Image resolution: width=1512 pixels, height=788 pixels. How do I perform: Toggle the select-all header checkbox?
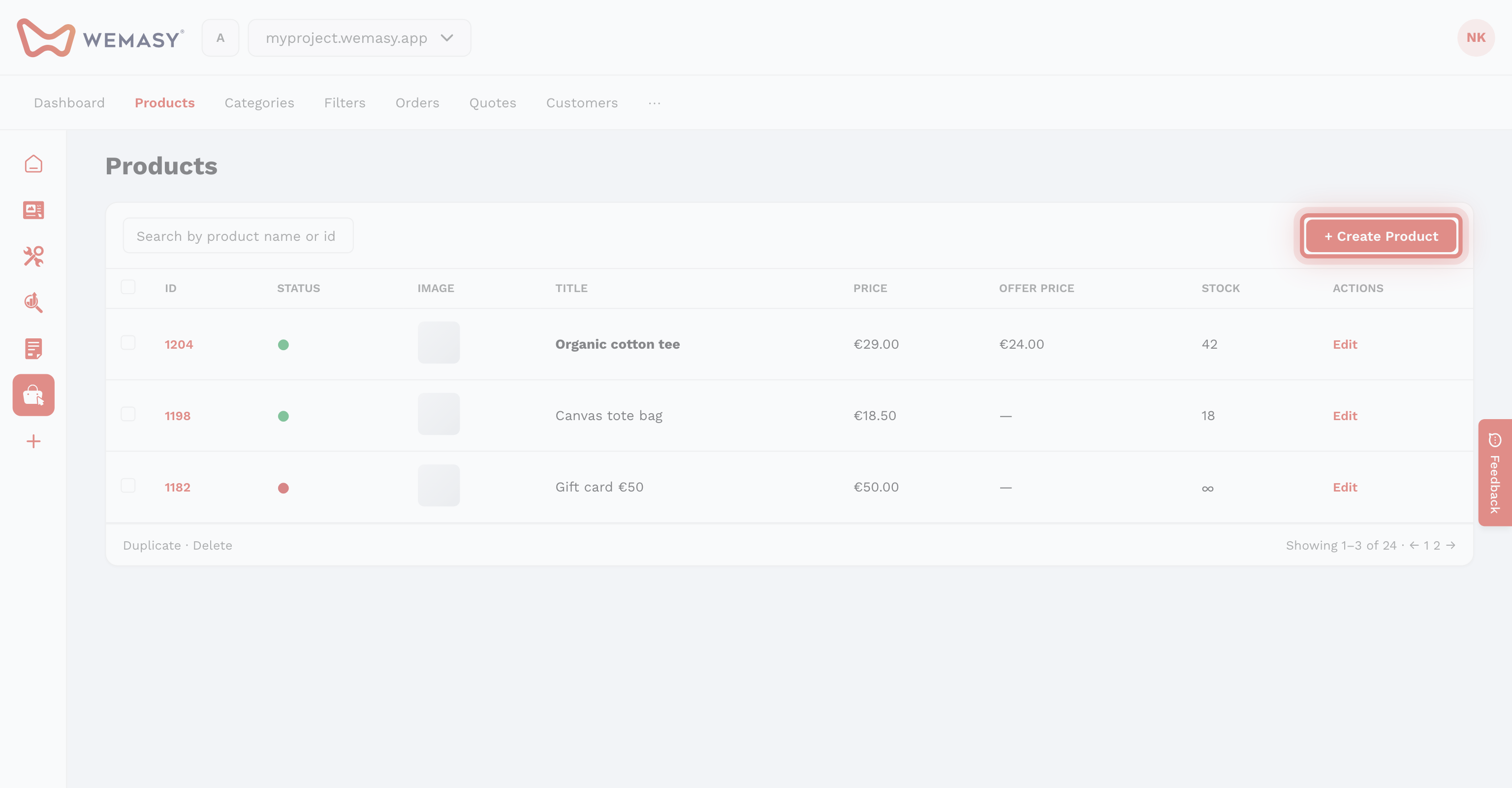click(128, 287)
